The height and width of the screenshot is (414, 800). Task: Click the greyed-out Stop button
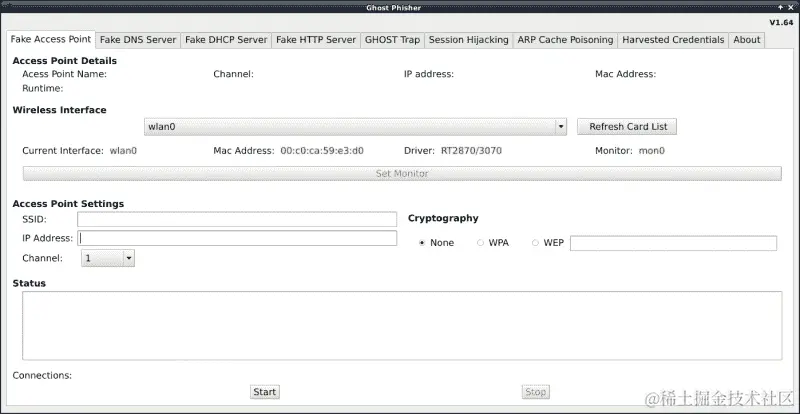pyautogui.click(x=536, y=392)
